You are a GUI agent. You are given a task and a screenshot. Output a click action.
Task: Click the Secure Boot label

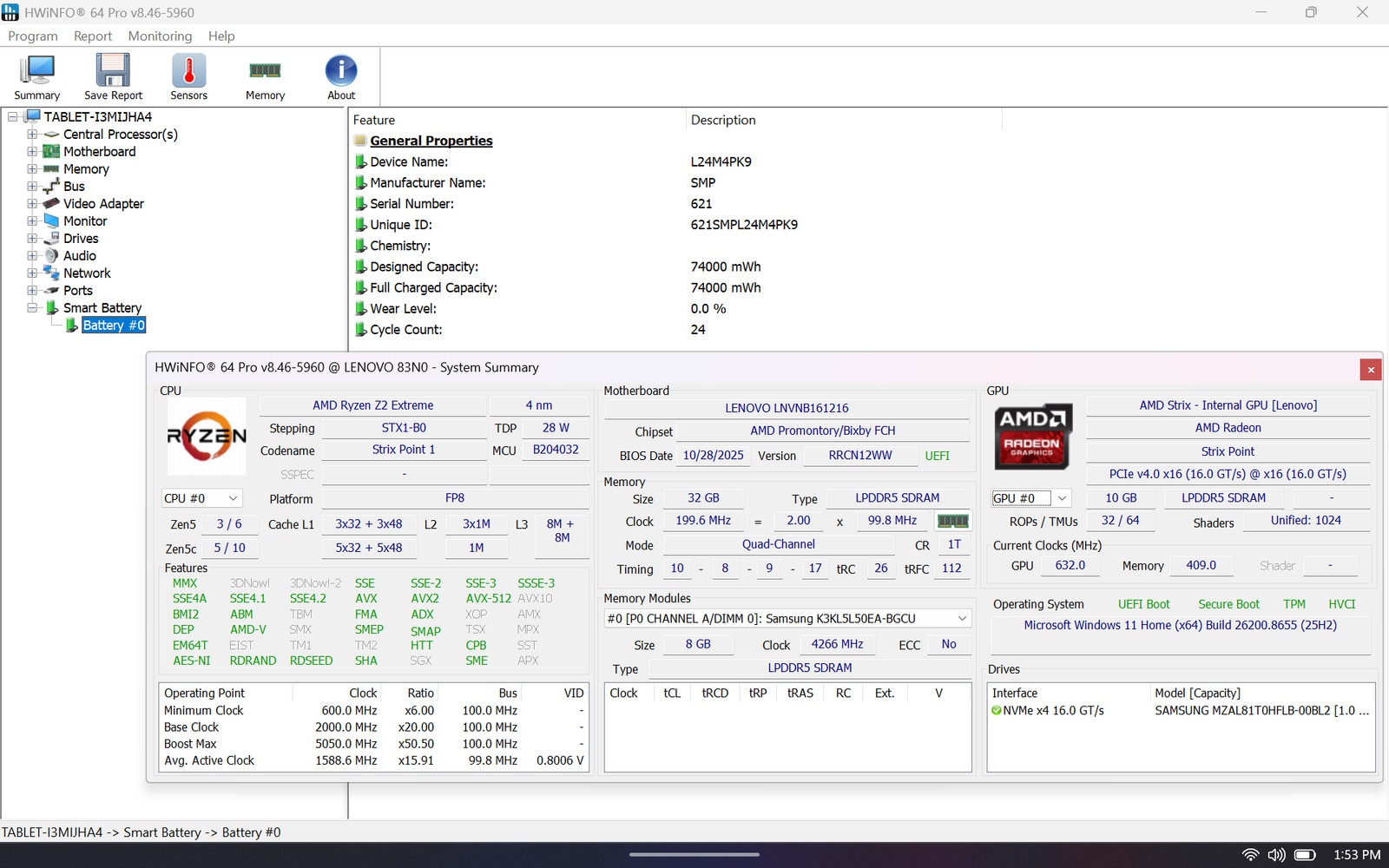(1228, 604)
